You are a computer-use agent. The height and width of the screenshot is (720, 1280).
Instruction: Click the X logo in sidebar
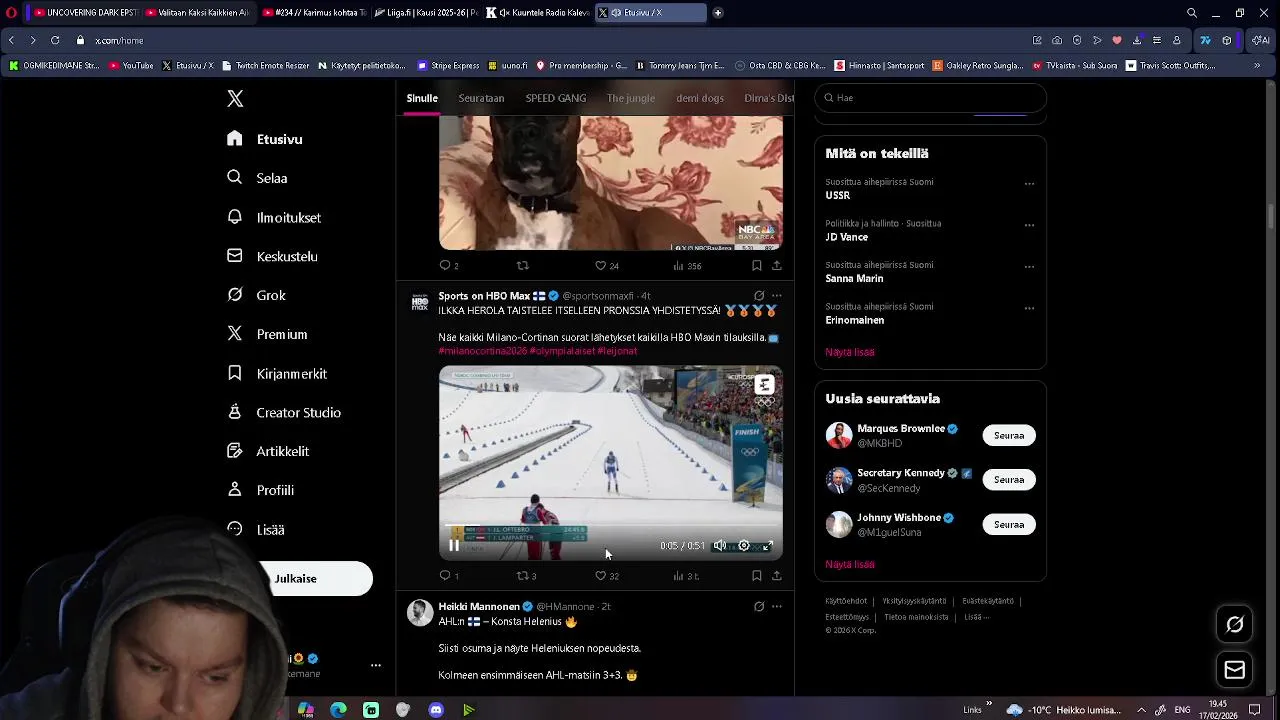pyautogui.click(x=235, y=98)
